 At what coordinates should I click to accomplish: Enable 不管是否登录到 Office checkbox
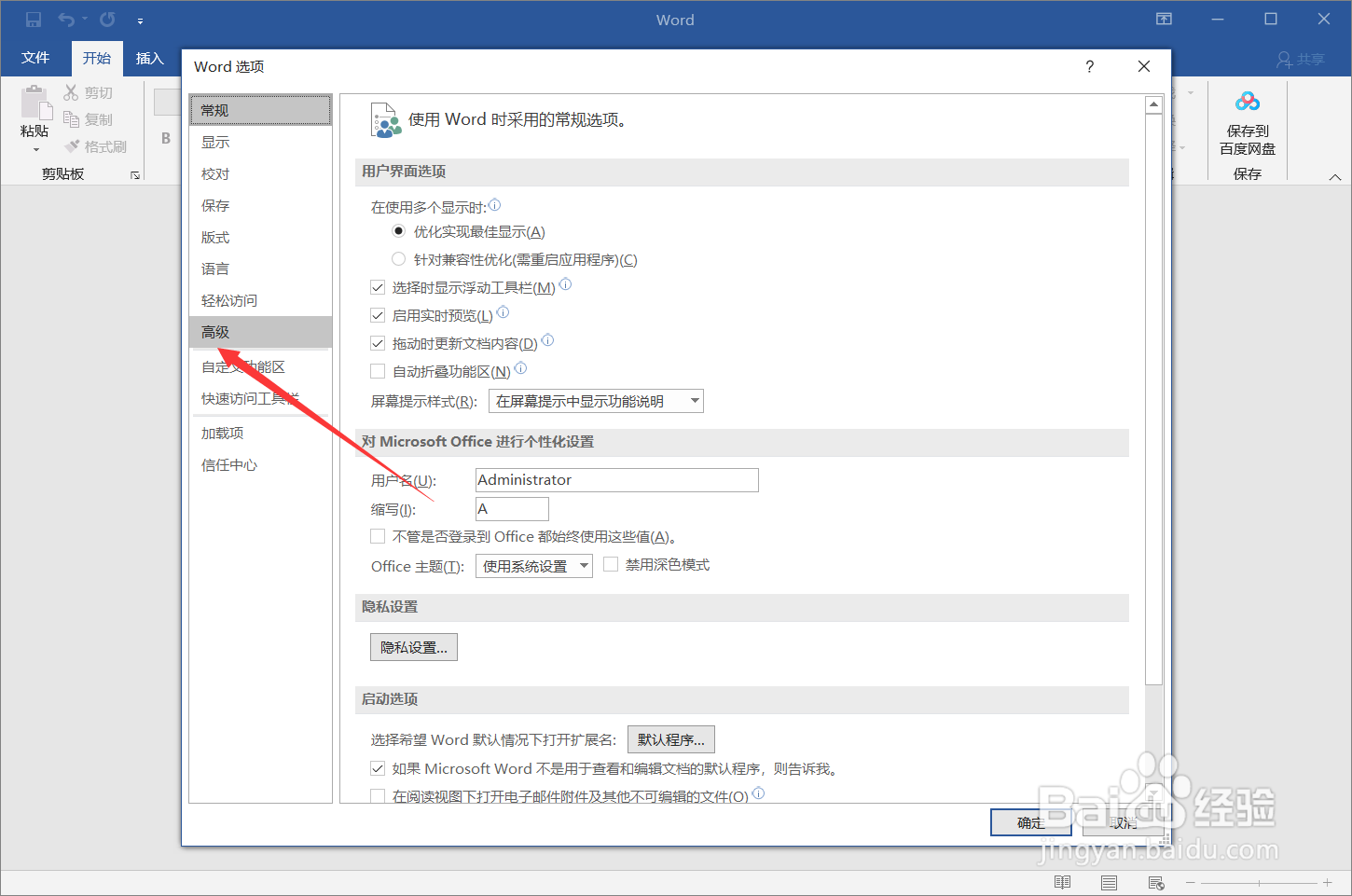click(x=378, y=536)
